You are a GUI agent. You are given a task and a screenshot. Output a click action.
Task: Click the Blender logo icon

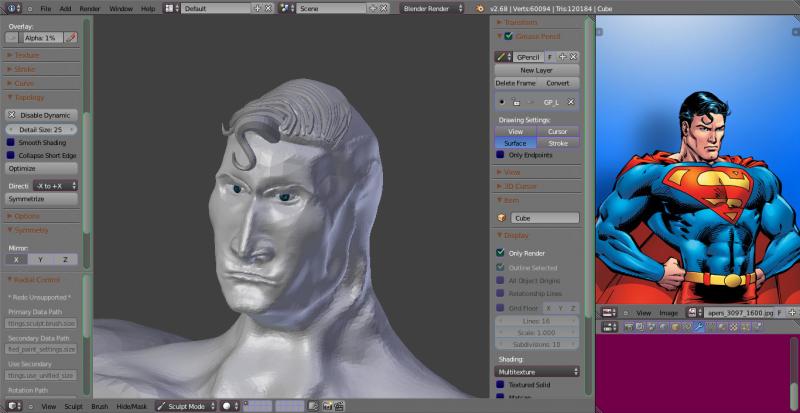click(479, 9)
